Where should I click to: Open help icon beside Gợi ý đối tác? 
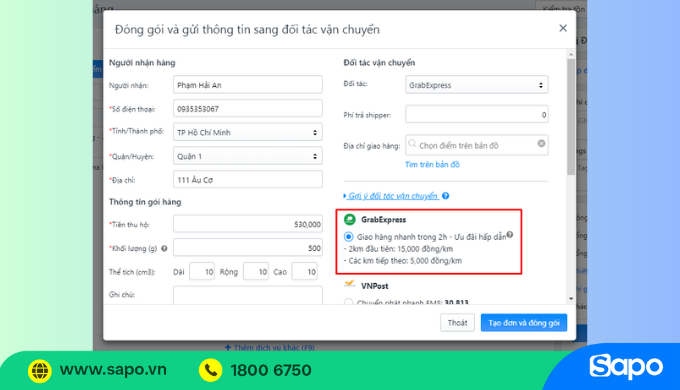tap(445, 196)
